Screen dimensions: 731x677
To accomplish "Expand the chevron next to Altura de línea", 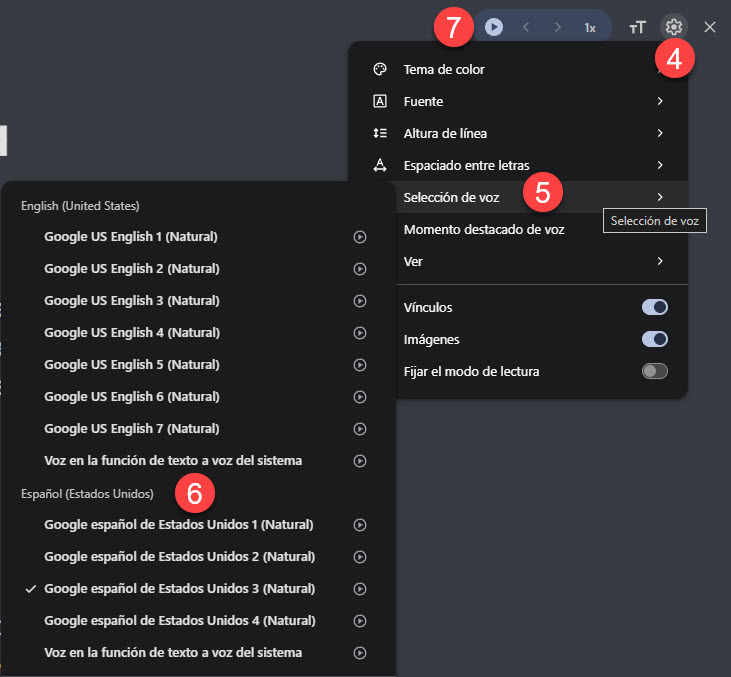I will tap(660, 133).
